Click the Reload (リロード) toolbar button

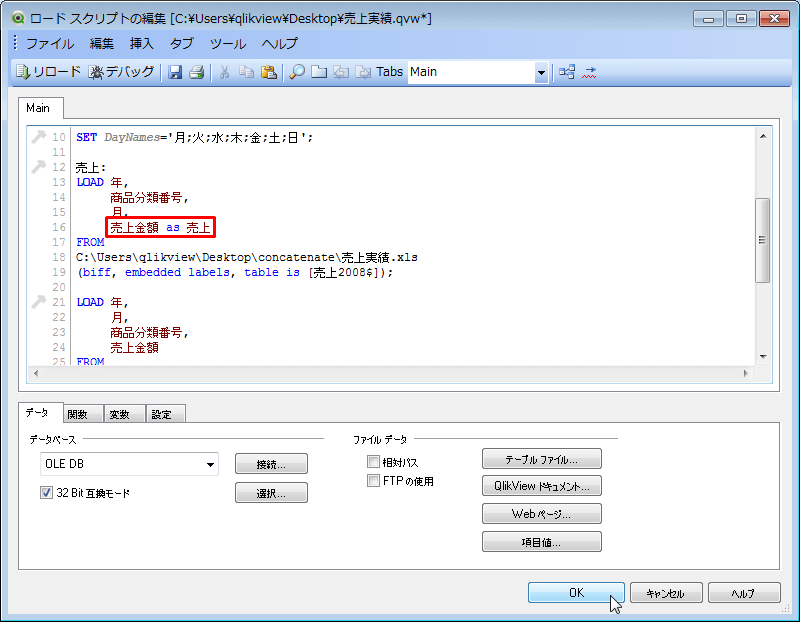point(48,72)
